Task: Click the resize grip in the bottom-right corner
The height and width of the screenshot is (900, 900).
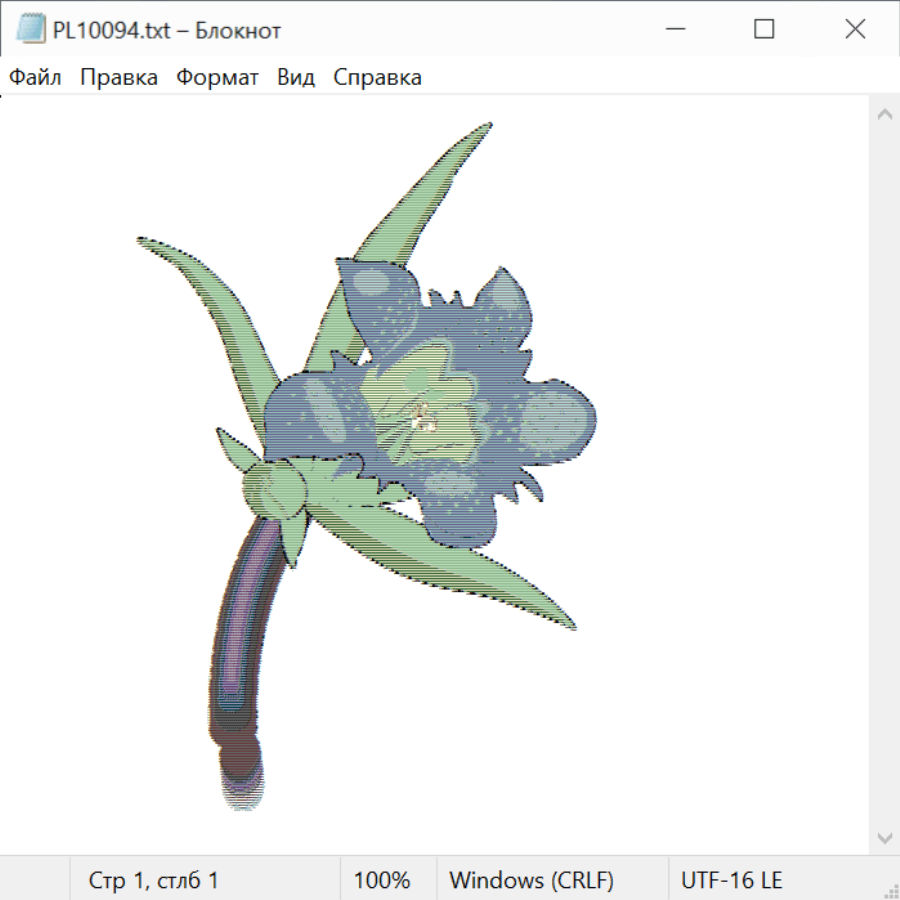Action: (x=890, y=890)
